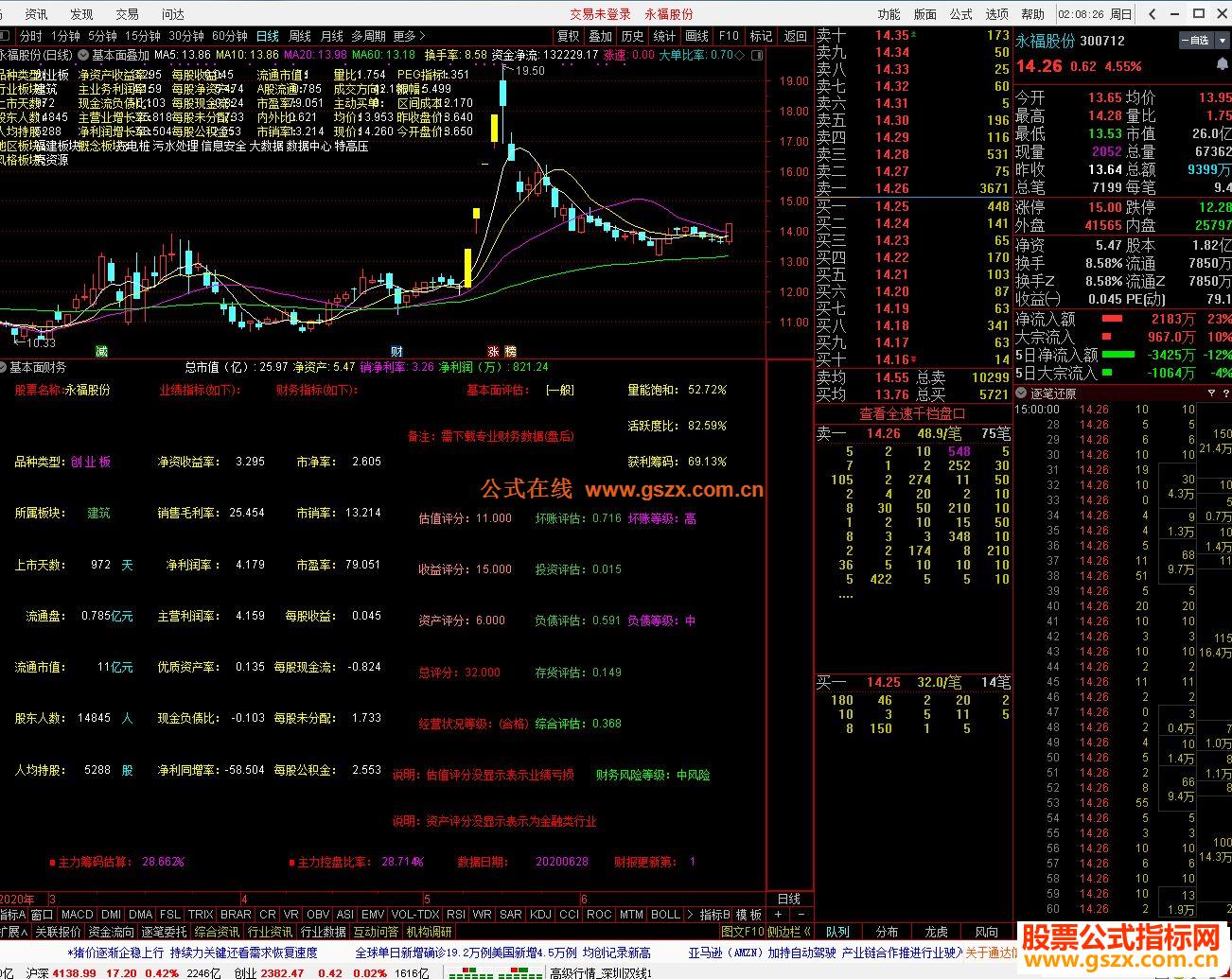Click the 返回 return button
The width and height of the screenshot is (1232, 979).
click(795, 36)
